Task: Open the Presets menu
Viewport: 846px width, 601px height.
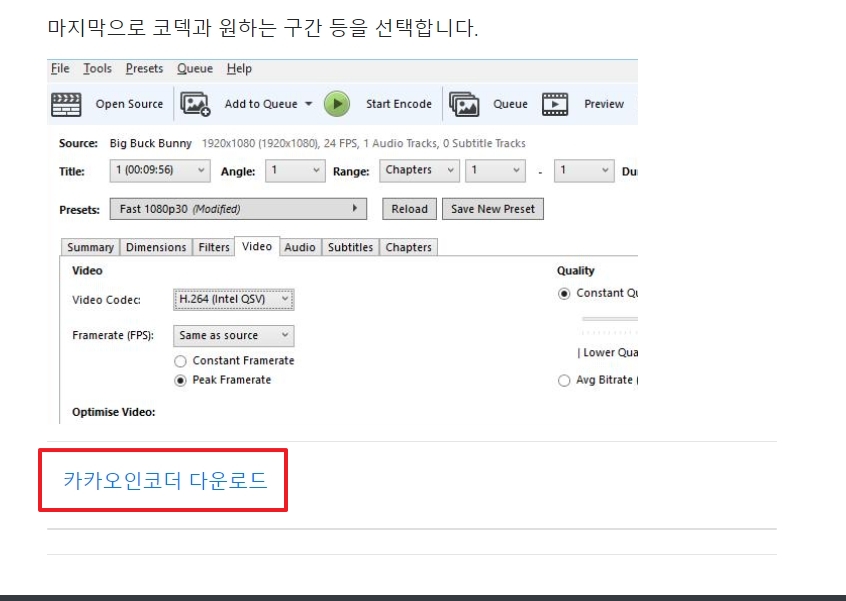Action: (144, 69)
